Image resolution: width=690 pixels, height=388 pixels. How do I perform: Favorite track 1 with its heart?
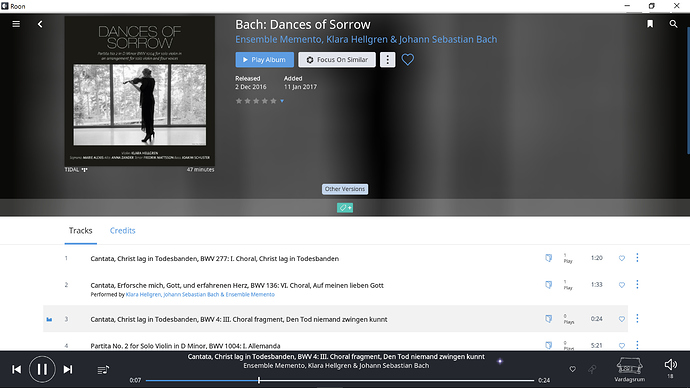click(x=621, y=258)
